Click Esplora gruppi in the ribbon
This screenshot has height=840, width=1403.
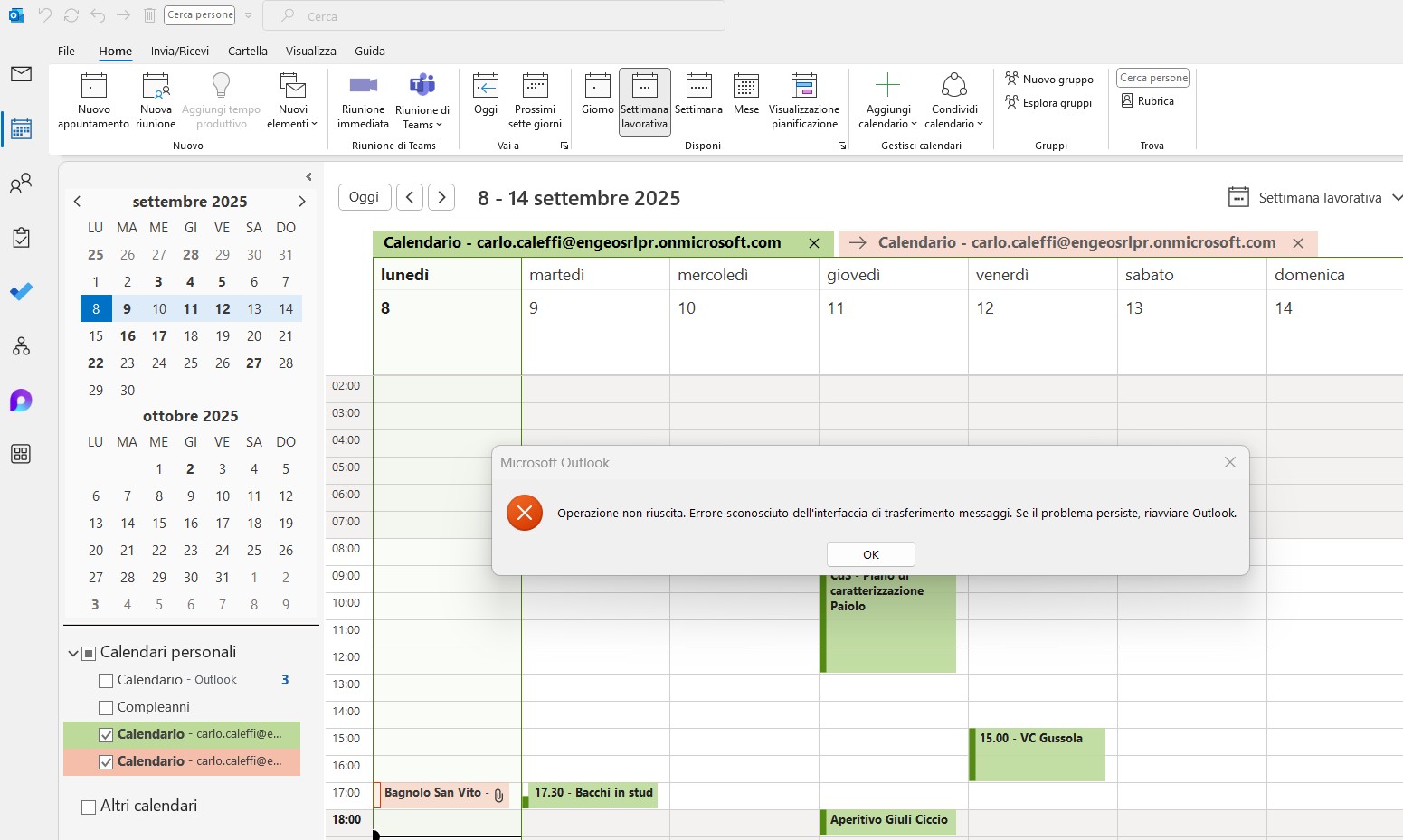coord(1048,102)
